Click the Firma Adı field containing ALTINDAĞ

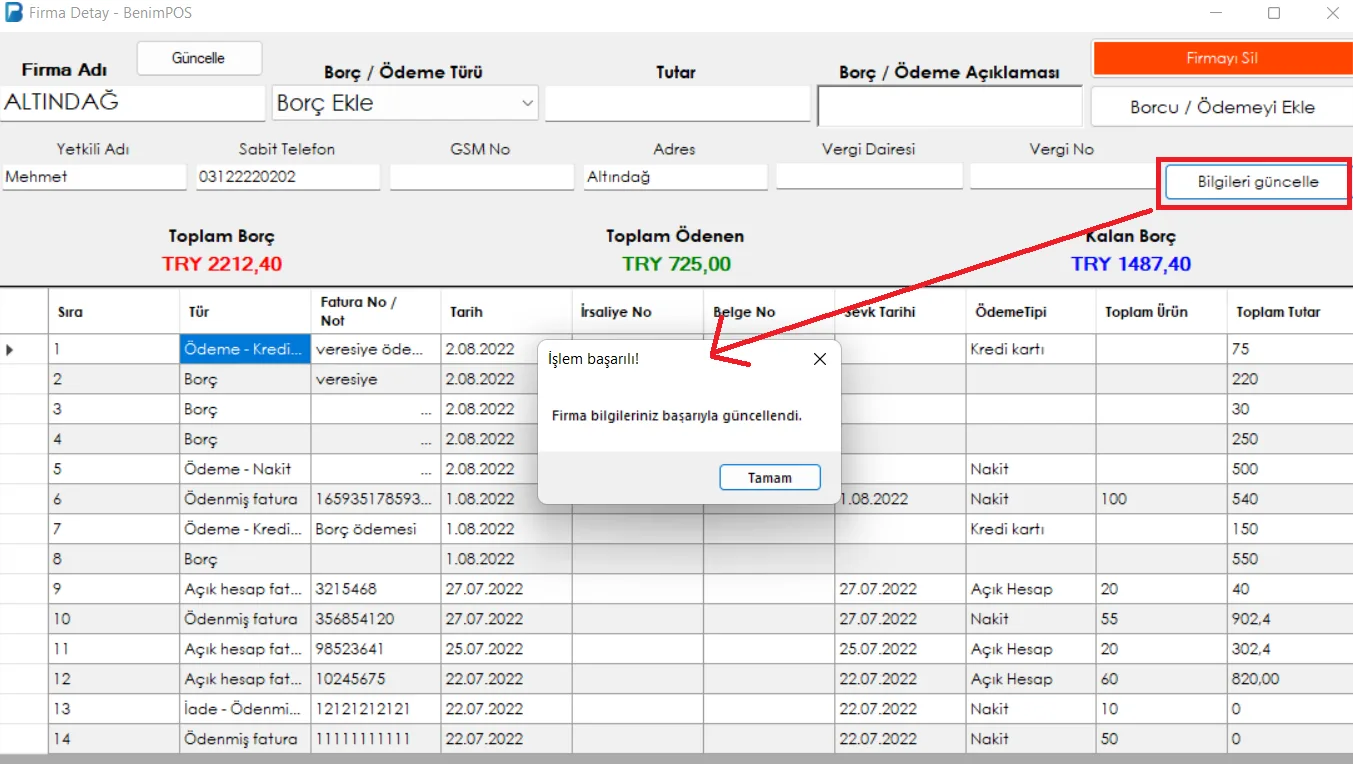pos(133,103)
